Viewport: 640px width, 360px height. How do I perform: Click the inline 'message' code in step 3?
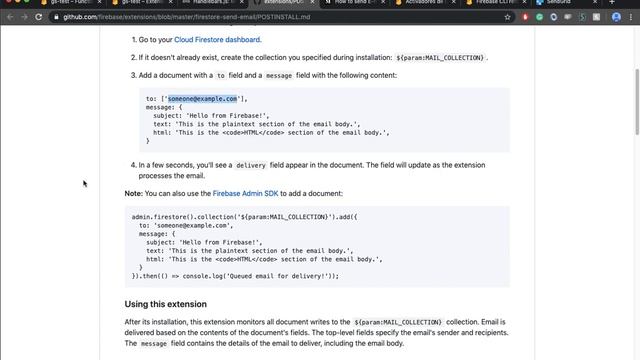[x=279, y=76]
